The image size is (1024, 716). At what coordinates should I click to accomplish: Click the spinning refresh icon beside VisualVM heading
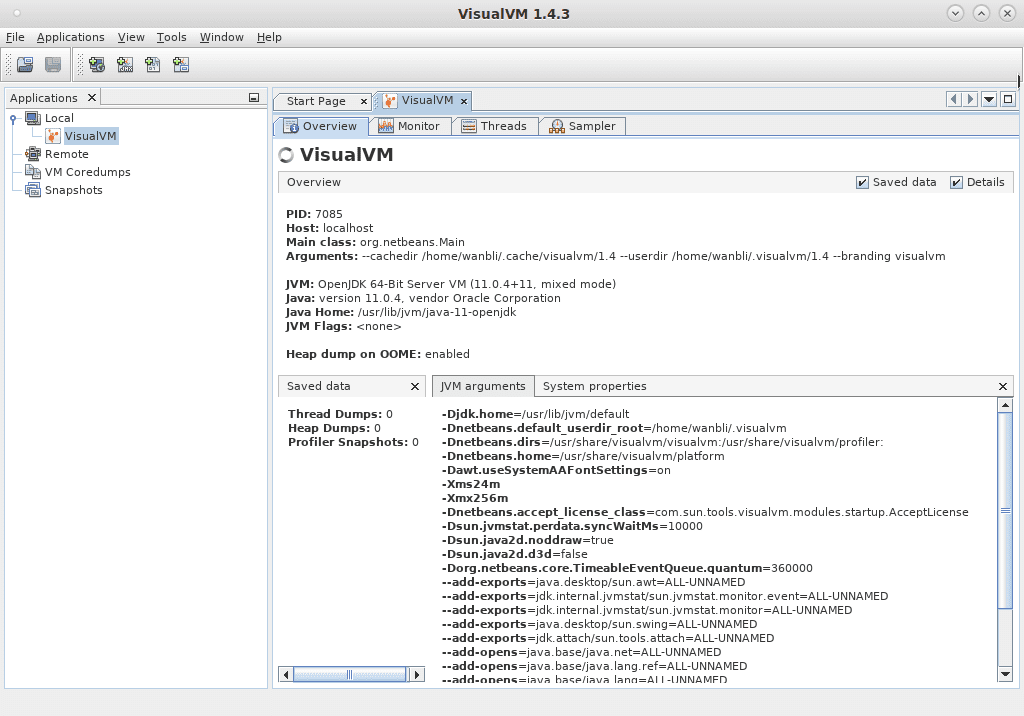click(x=286, y=155)
